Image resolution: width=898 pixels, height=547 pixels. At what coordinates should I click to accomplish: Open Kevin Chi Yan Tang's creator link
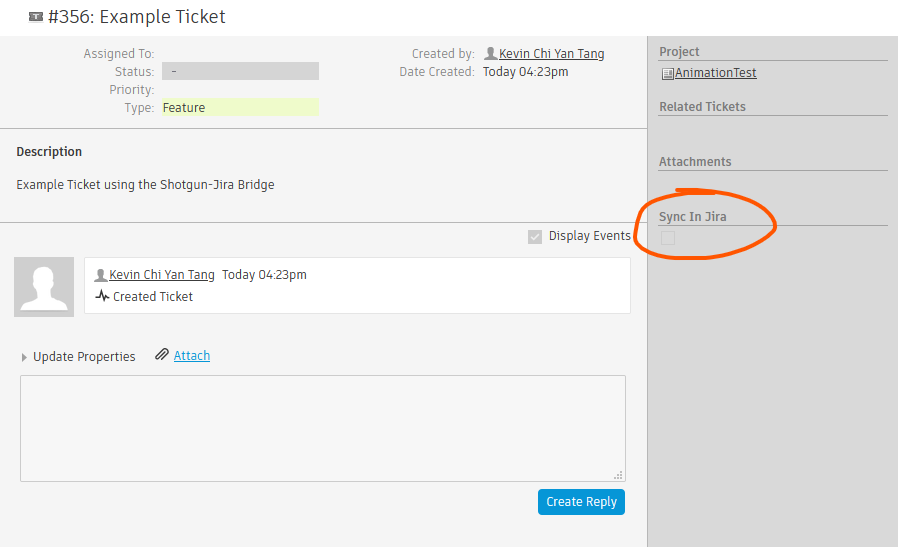tap(551, 54)
